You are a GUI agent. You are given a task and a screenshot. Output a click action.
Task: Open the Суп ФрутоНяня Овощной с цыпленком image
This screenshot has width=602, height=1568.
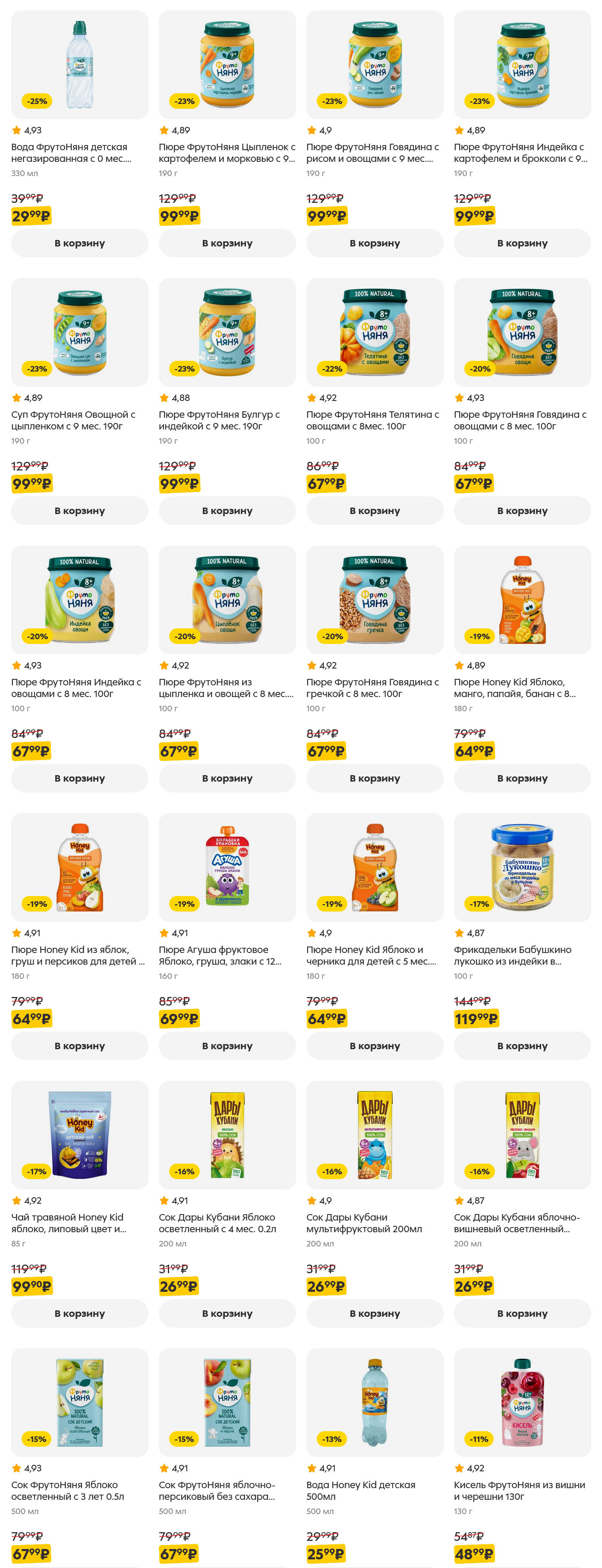pos(80,332)
